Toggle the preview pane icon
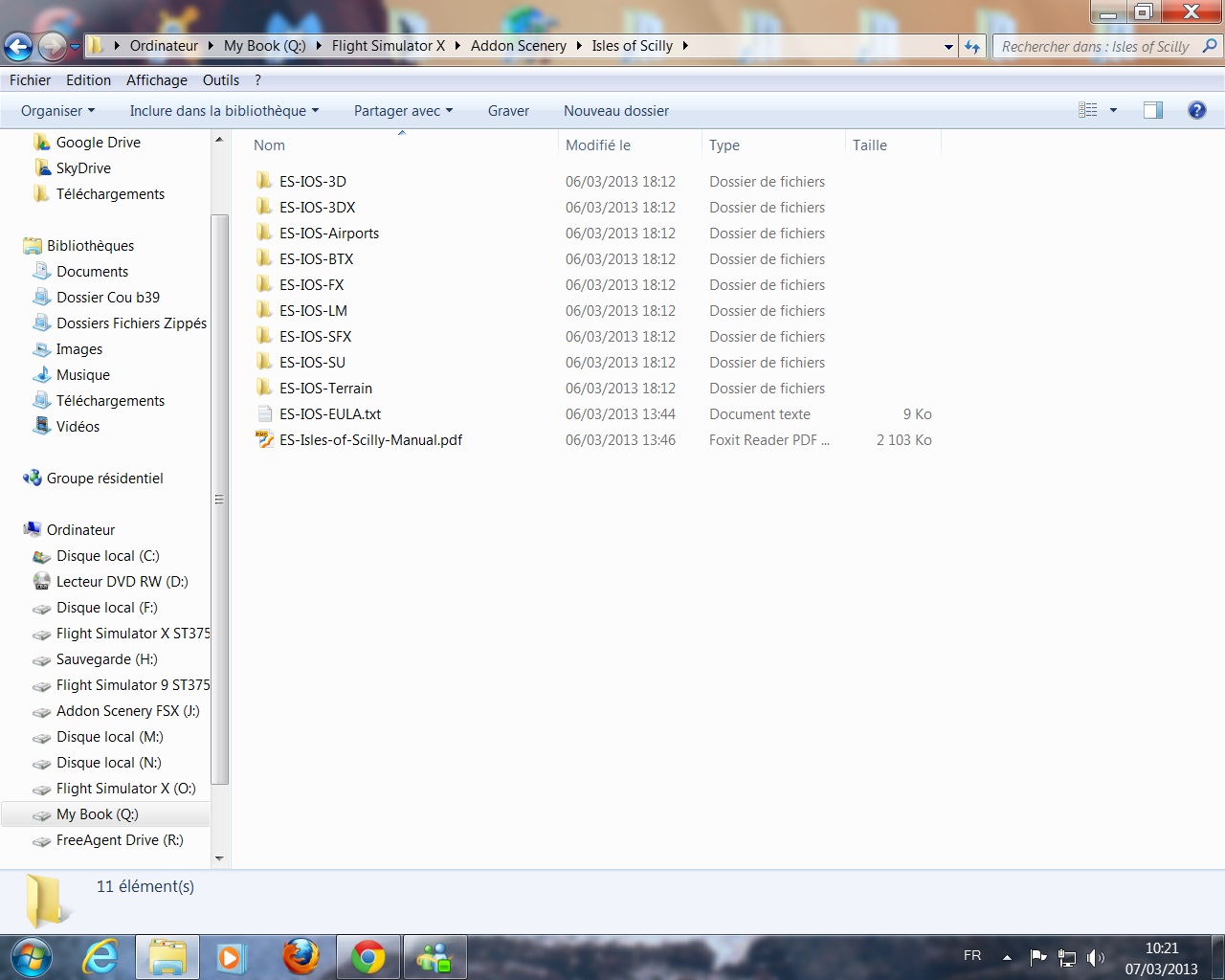This screenshot has height=980, width=1225. pos(1153,110)
